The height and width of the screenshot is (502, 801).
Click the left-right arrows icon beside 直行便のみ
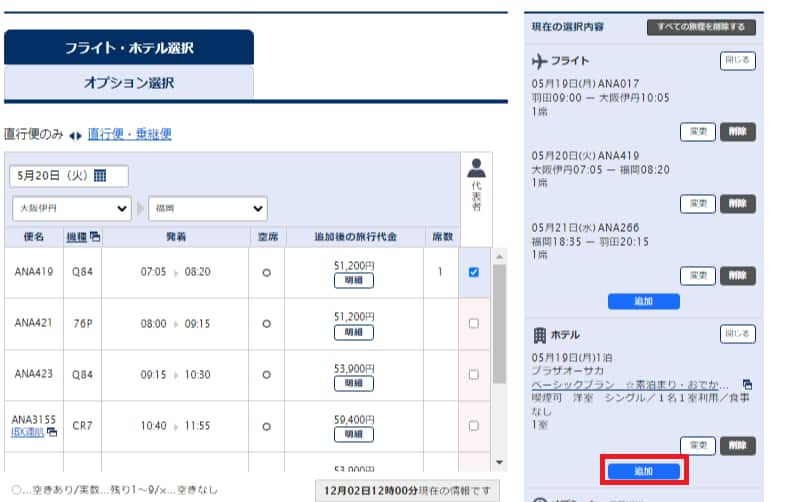(75, 134)
